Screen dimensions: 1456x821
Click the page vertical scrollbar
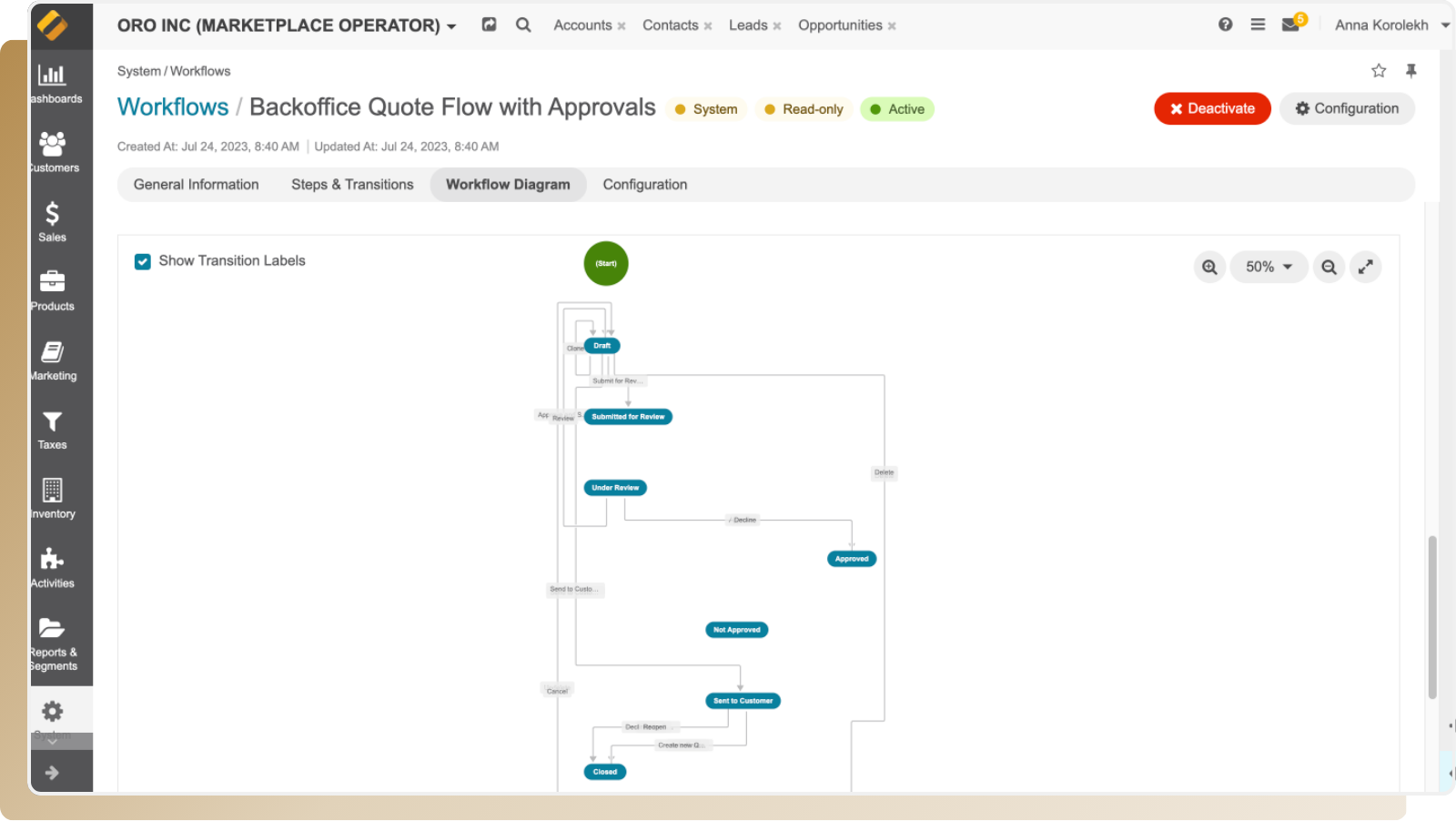tap(1432, 617)
